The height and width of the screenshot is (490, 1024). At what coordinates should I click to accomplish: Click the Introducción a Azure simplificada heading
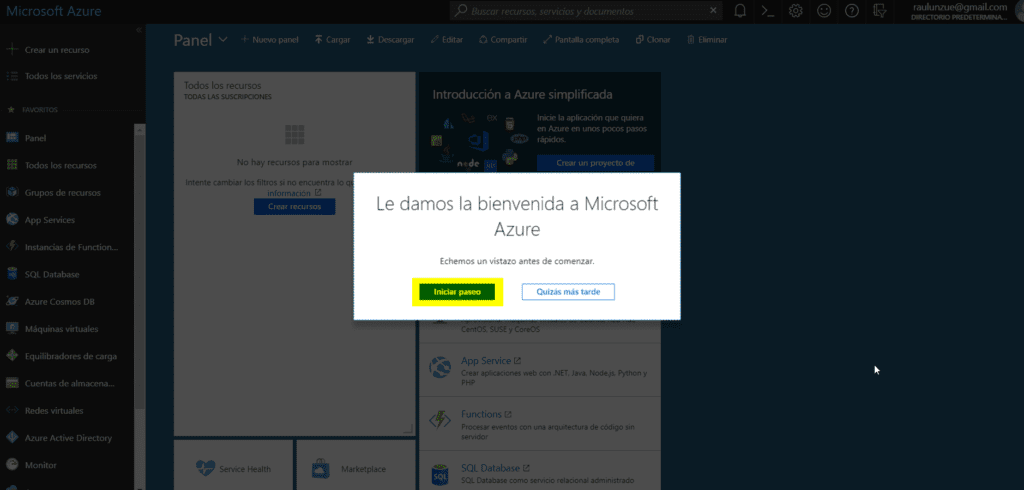point(522,95)
